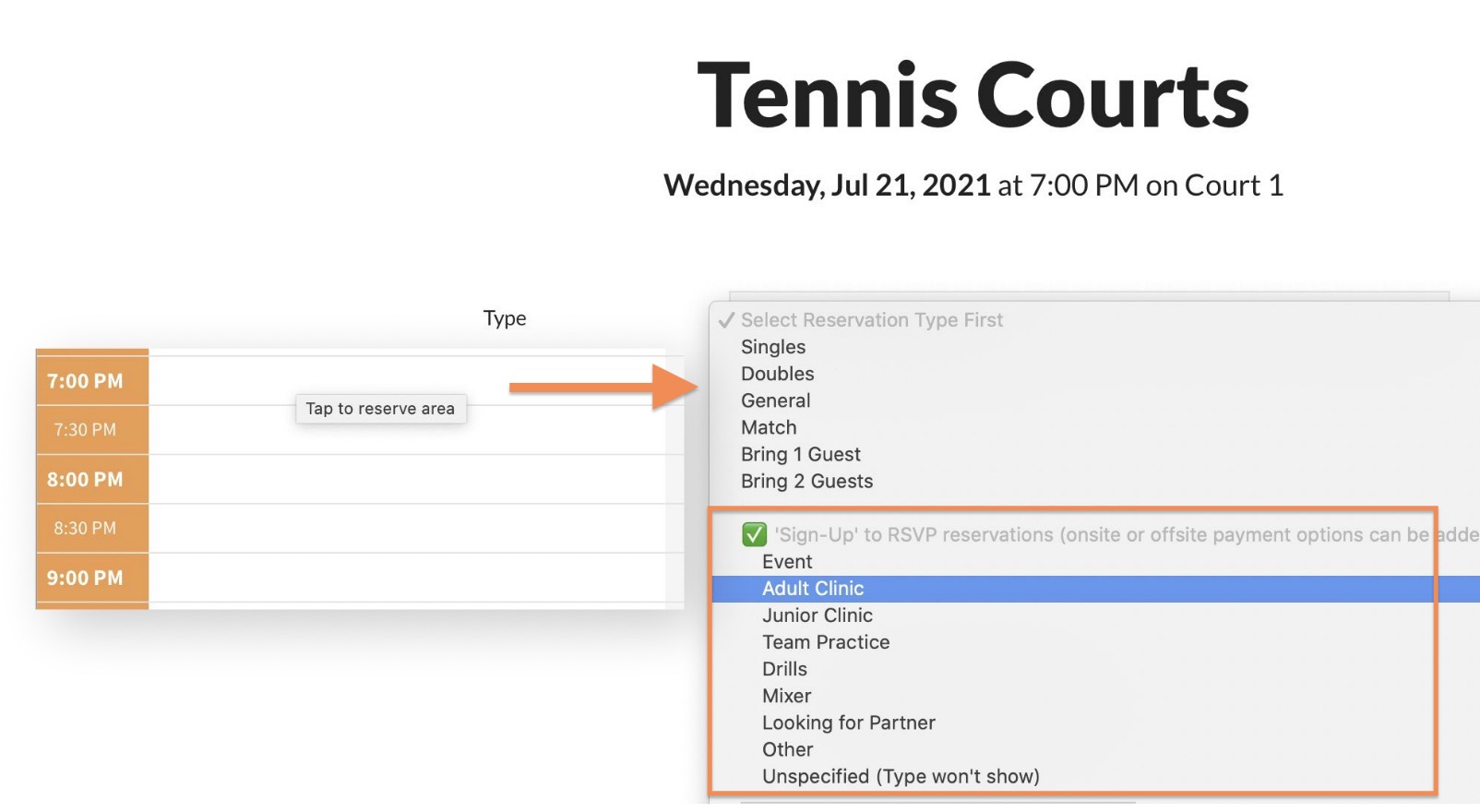Select Mixer reservation type

[x=787, y=696]
